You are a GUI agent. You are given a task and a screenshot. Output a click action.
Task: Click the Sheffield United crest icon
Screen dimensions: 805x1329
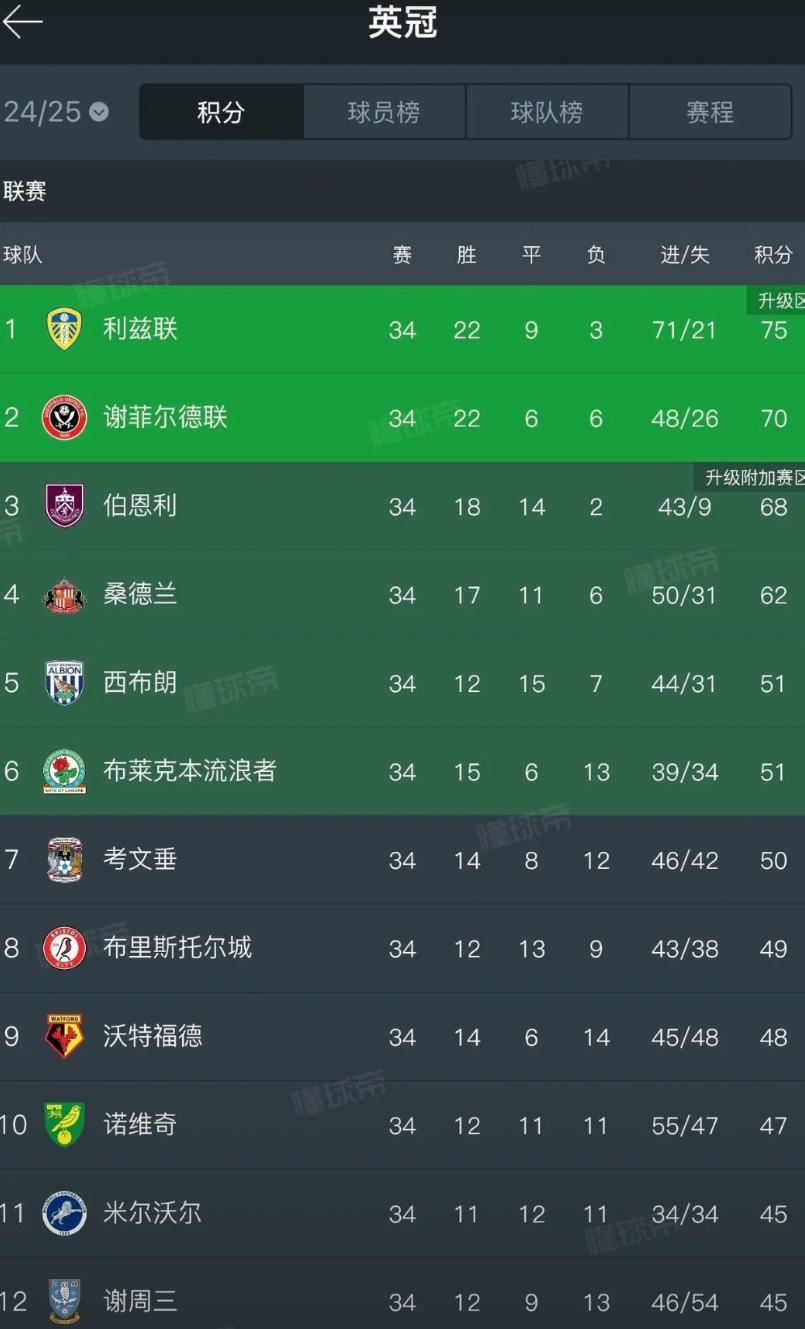point(64,418)
